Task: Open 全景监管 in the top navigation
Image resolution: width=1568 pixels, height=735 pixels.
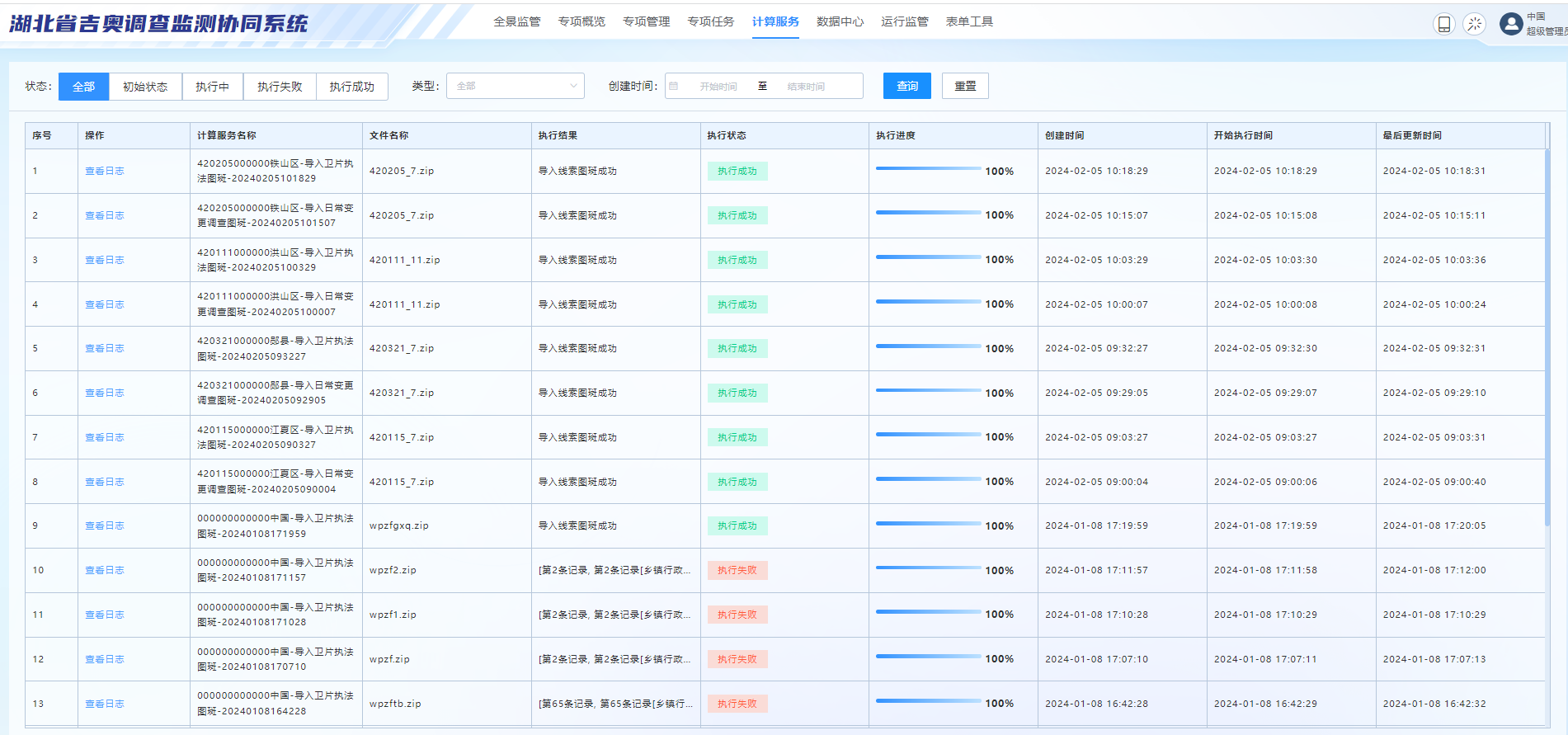Action: [x=517, y=21]
